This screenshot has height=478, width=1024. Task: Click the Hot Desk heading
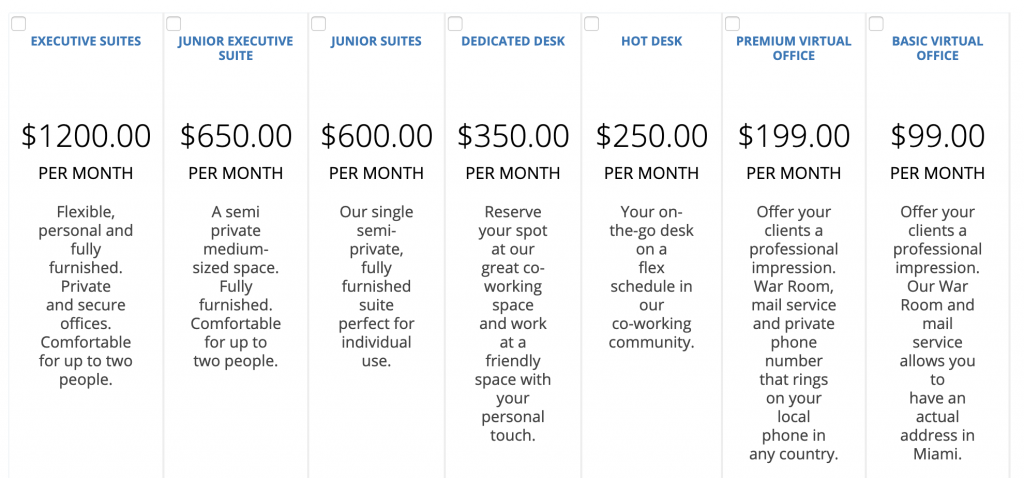pyautogui.click(x=652, y=41)
